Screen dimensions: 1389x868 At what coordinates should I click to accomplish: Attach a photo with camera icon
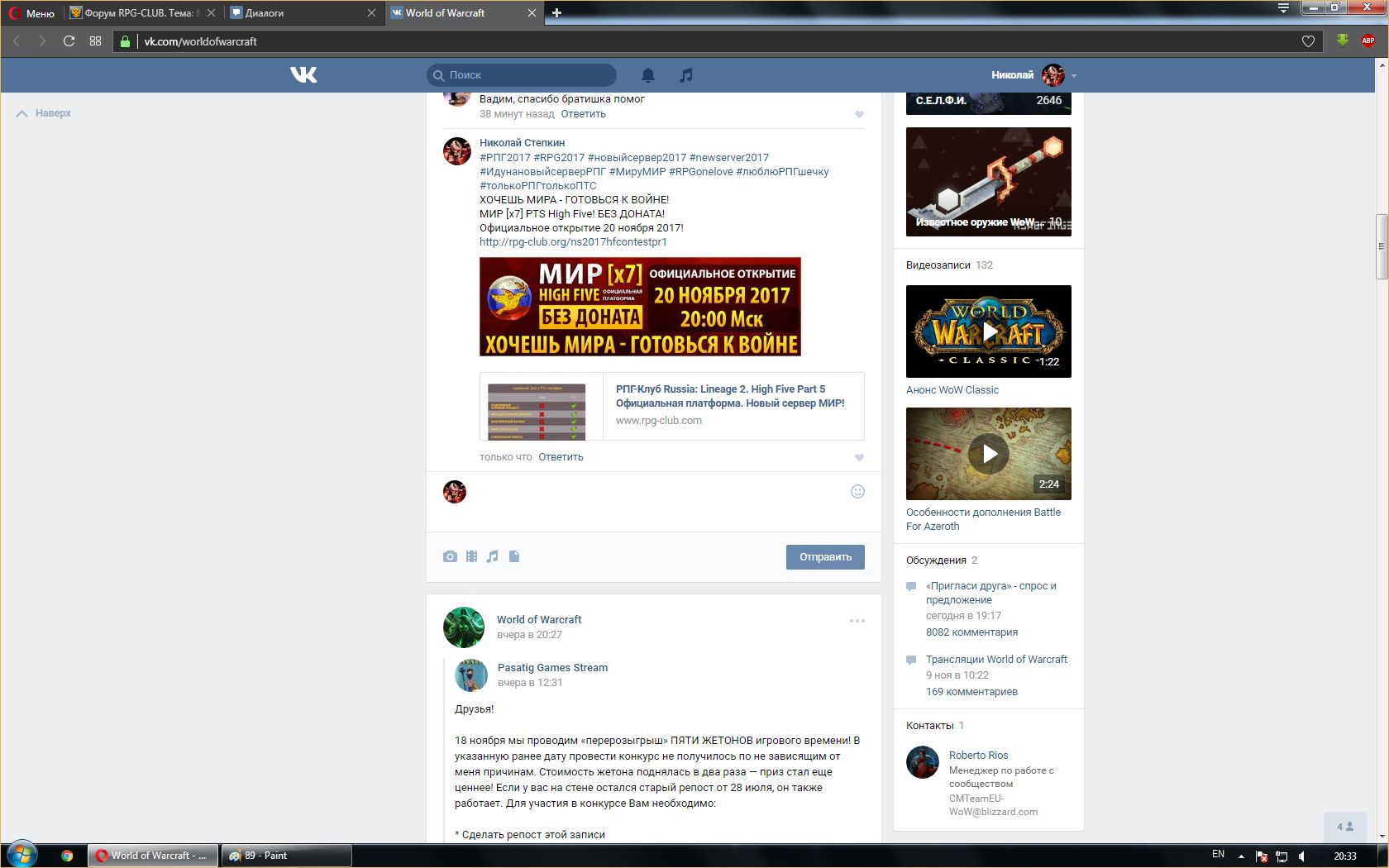point(450,556)
